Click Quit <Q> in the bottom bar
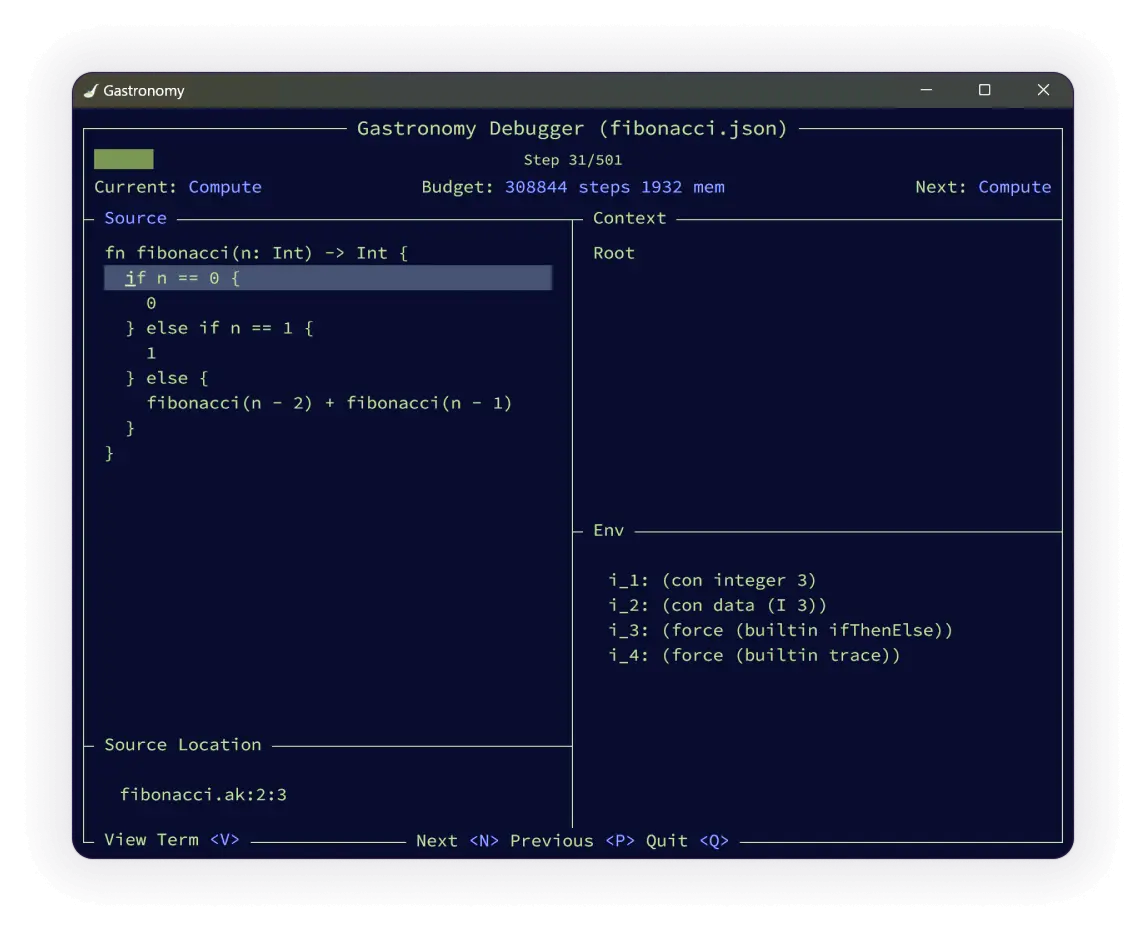Viewport: 1146px width, 931px height. tap(687, 841)
